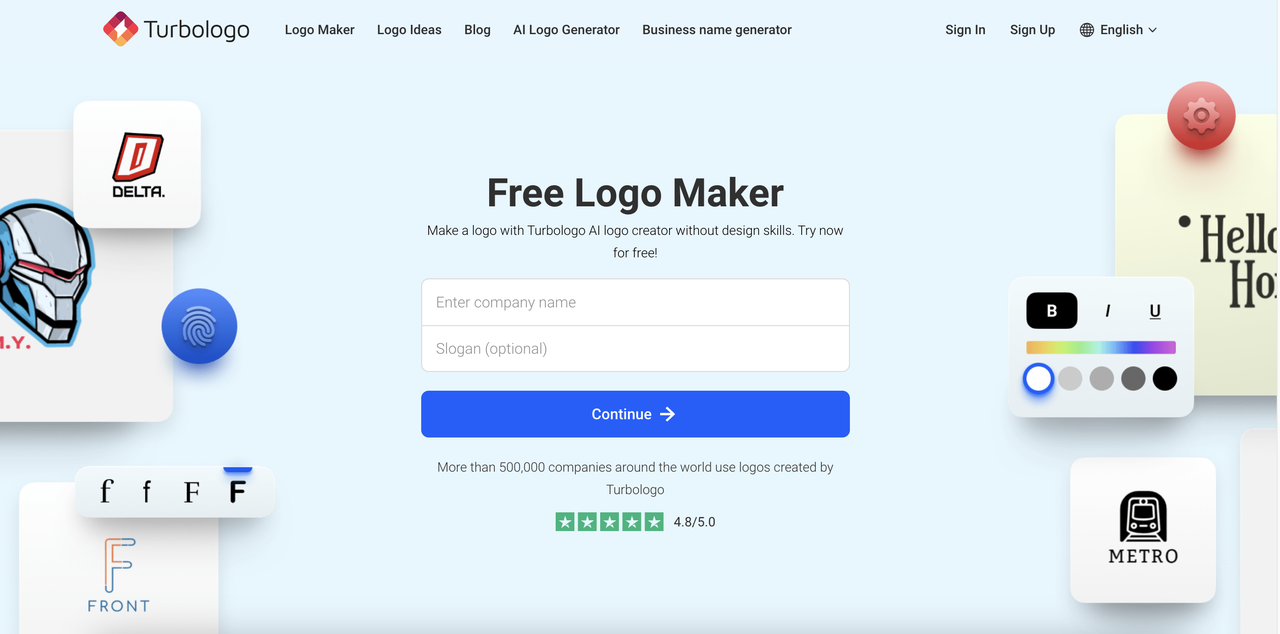The width and height of the screenshot is (1280, 634).
Task: Toggle the underline U format button
Action: click(x=1155, y=311)
